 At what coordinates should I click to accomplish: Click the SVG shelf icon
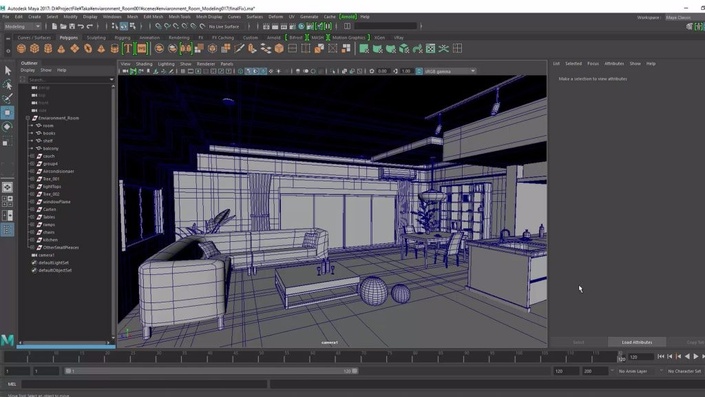(142, 49)
